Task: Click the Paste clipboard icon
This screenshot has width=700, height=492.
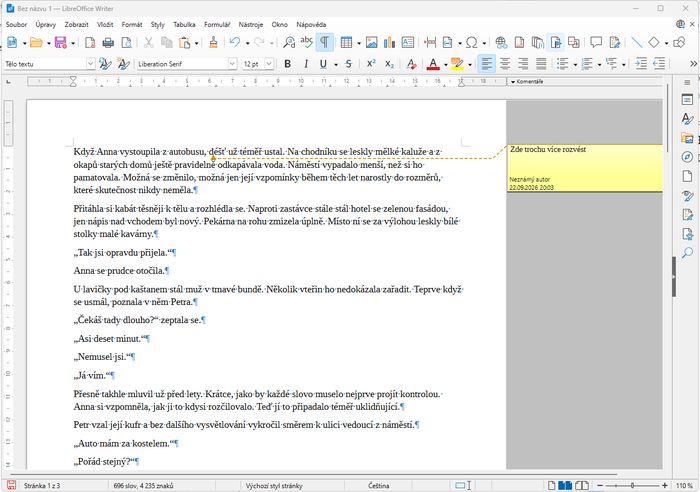Action: pyautogui.click(x=184, y=42)
